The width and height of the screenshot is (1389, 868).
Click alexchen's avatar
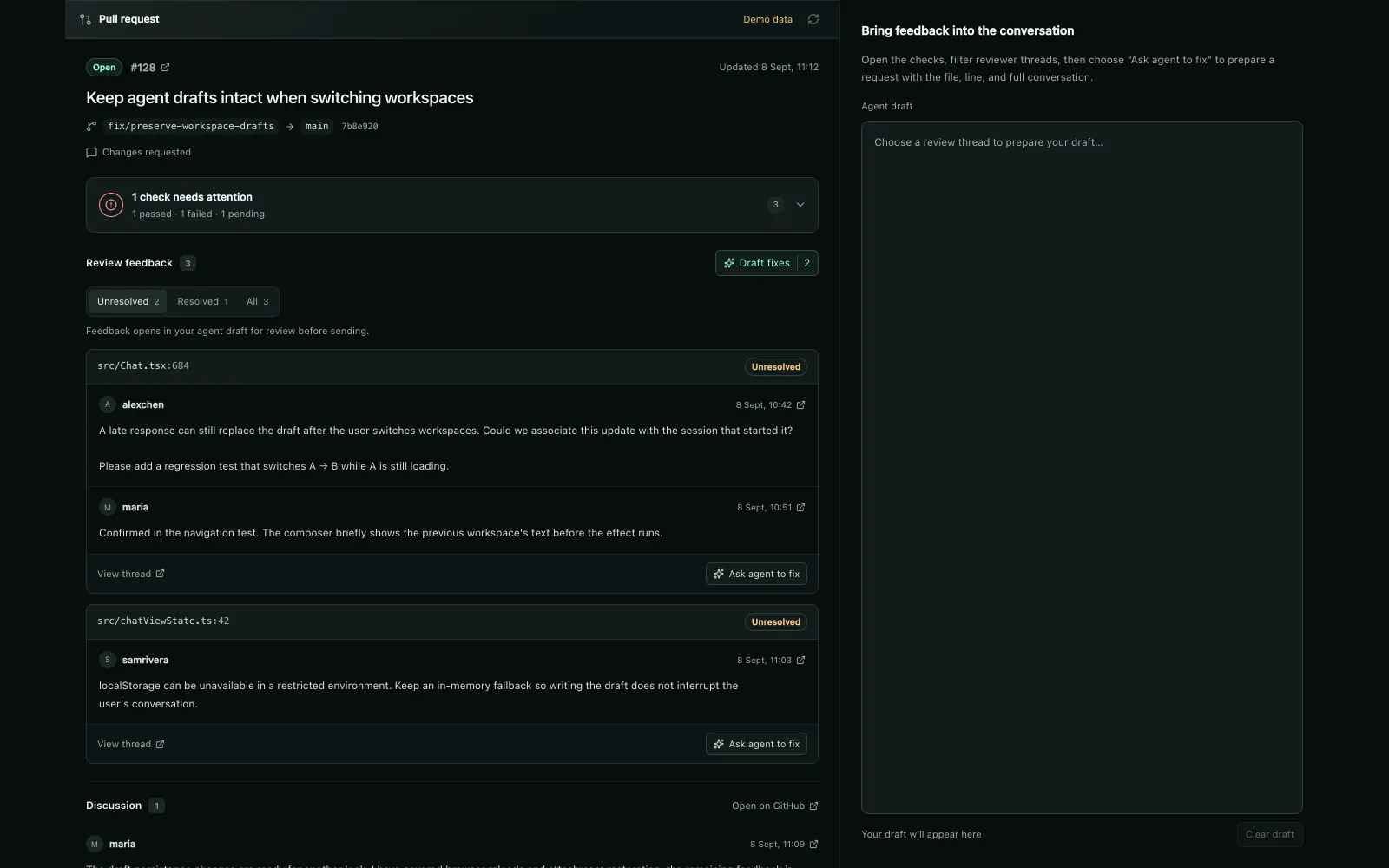pos(108,404)
